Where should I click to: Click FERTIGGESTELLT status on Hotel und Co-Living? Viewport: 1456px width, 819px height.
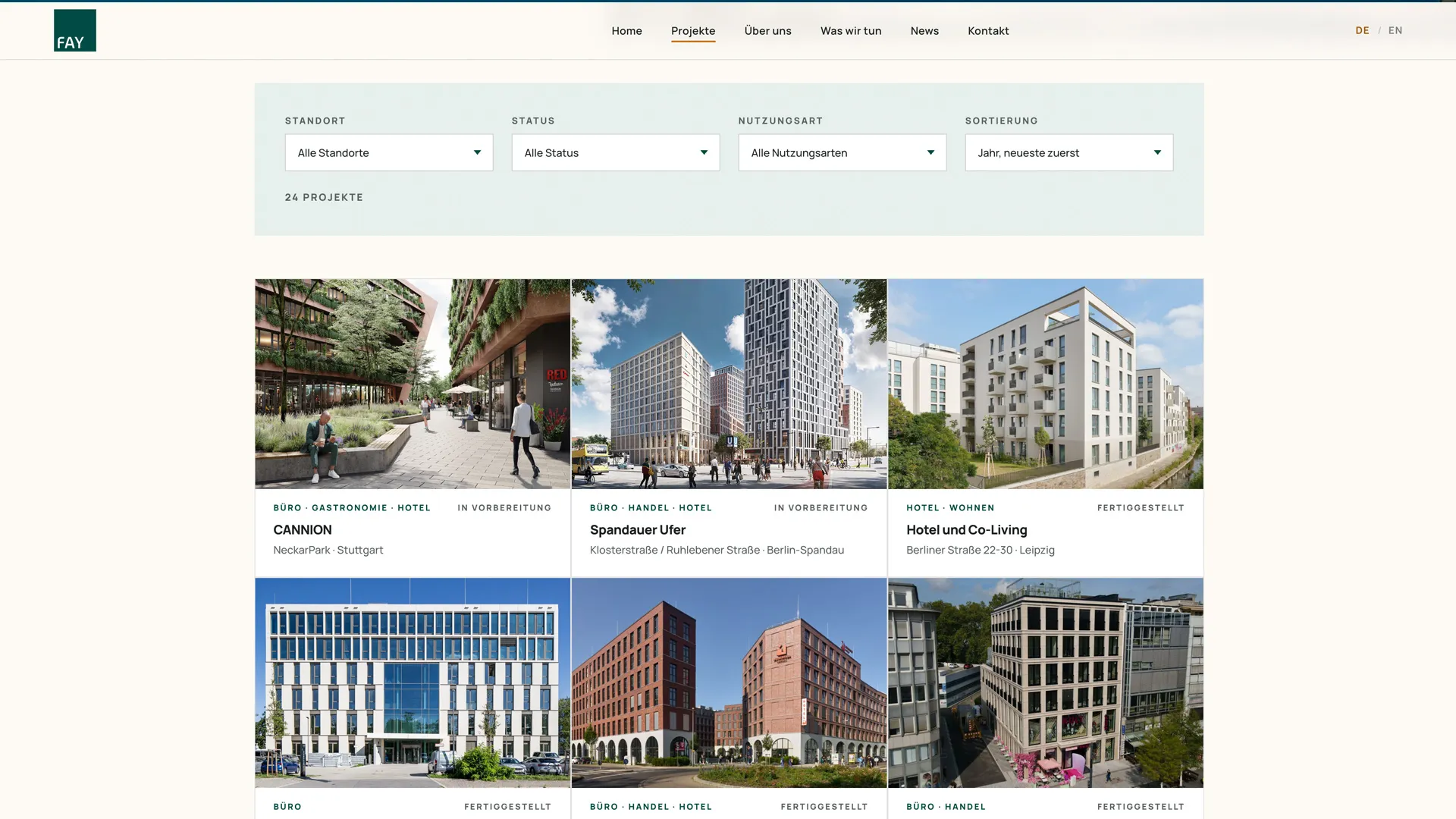[1141, 508]
